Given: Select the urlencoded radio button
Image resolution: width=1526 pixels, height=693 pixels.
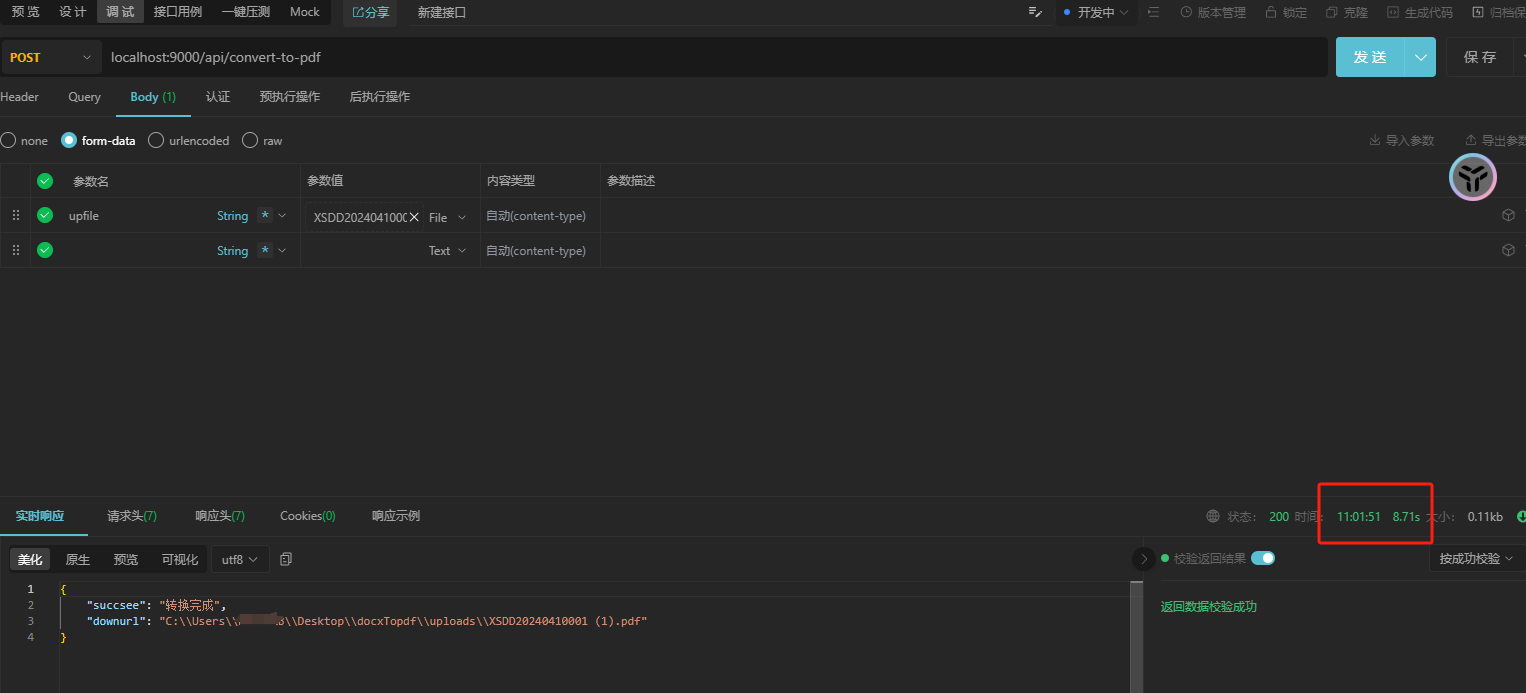Looking at the screenshot, I should (156, 141).
